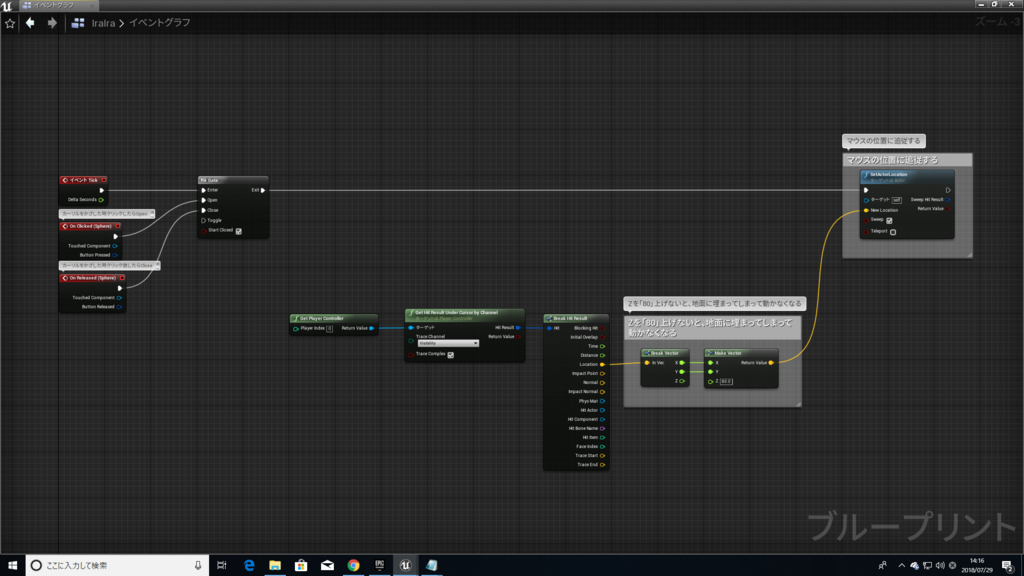Click the Impact Point output pin

click(x=602, y=374)
